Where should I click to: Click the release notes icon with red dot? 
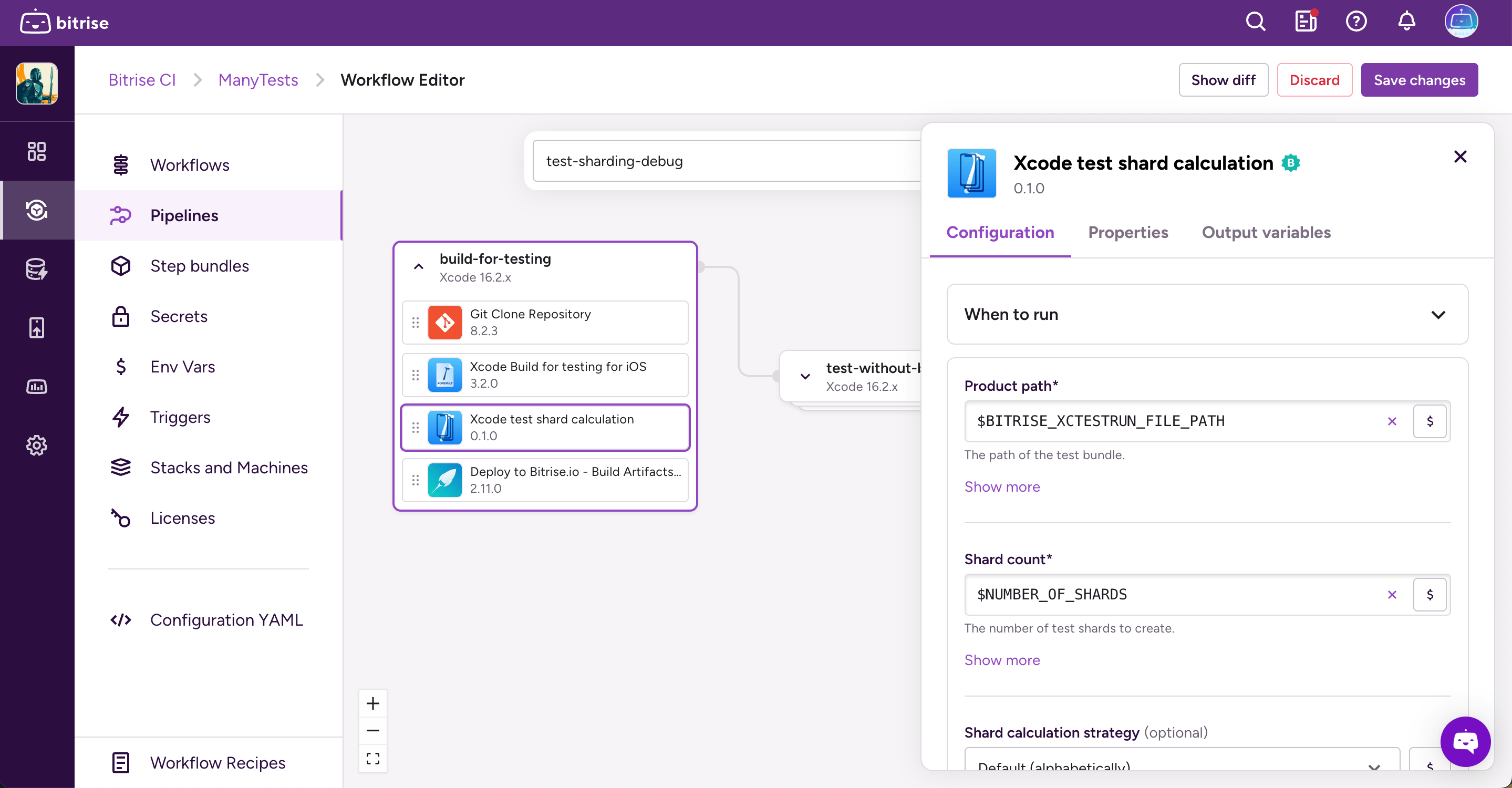1306,22
